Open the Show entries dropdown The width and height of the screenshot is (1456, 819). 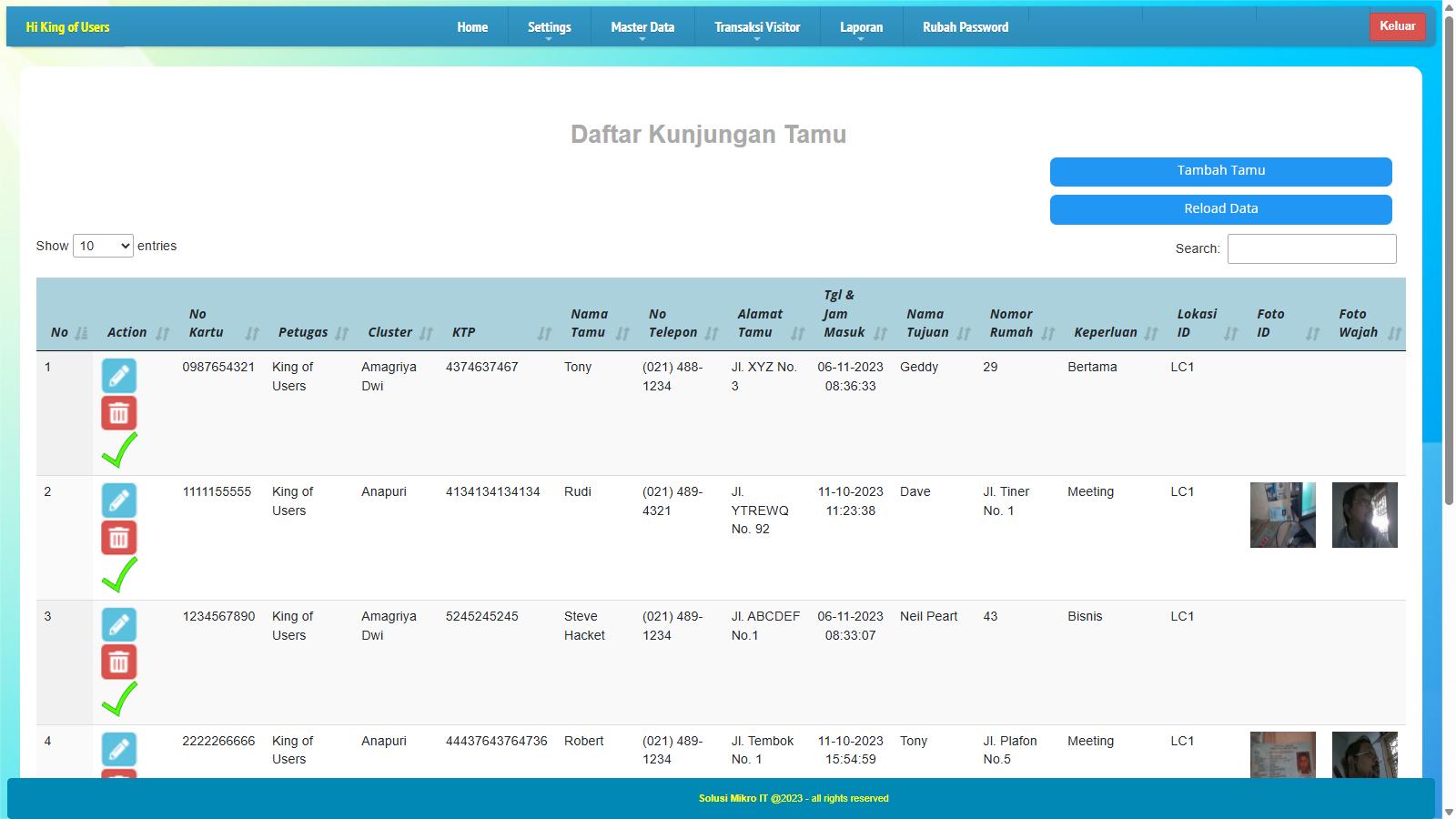click(103, 246)
